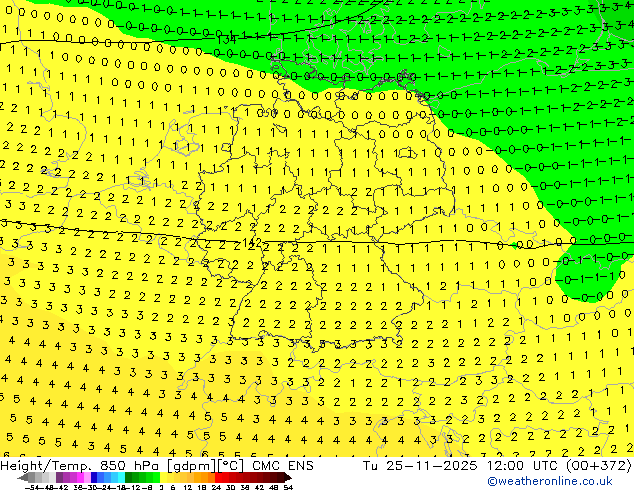Click the dark blue swatch in the temperature color scale
This screenshot has width=634, height=490.
[94, 478]
